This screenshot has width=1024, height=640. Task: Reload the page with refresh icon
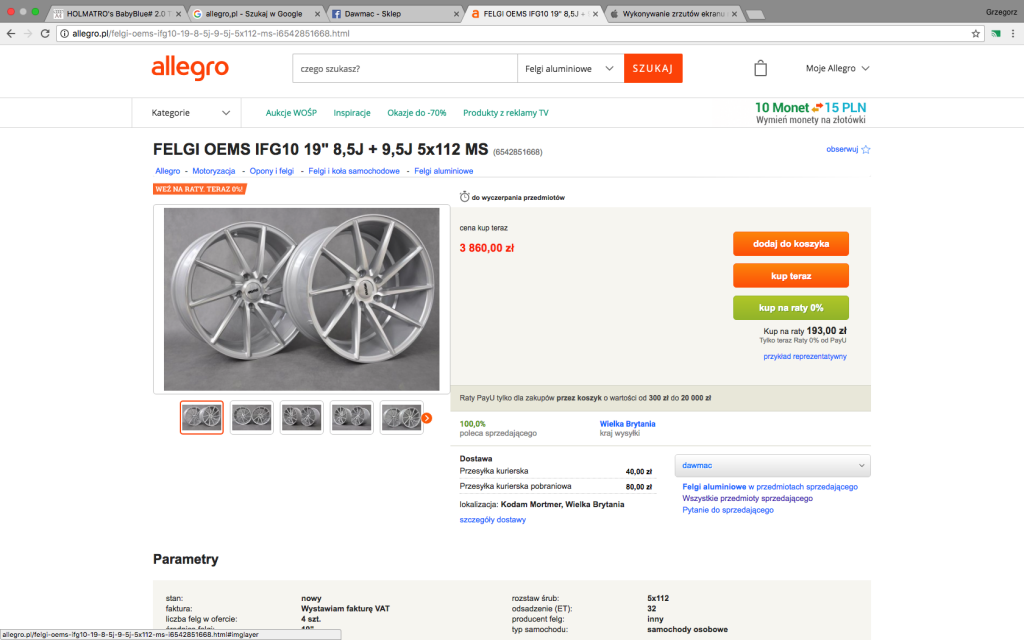45,33
